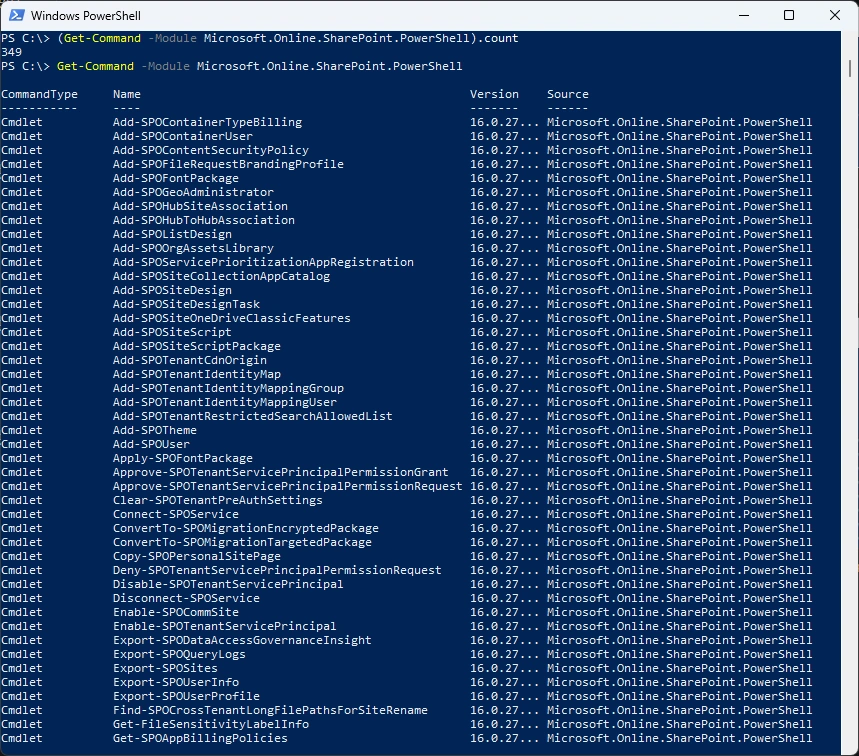Click the Source column header
The width and height of the screenshot is (859, 756).
567,94
